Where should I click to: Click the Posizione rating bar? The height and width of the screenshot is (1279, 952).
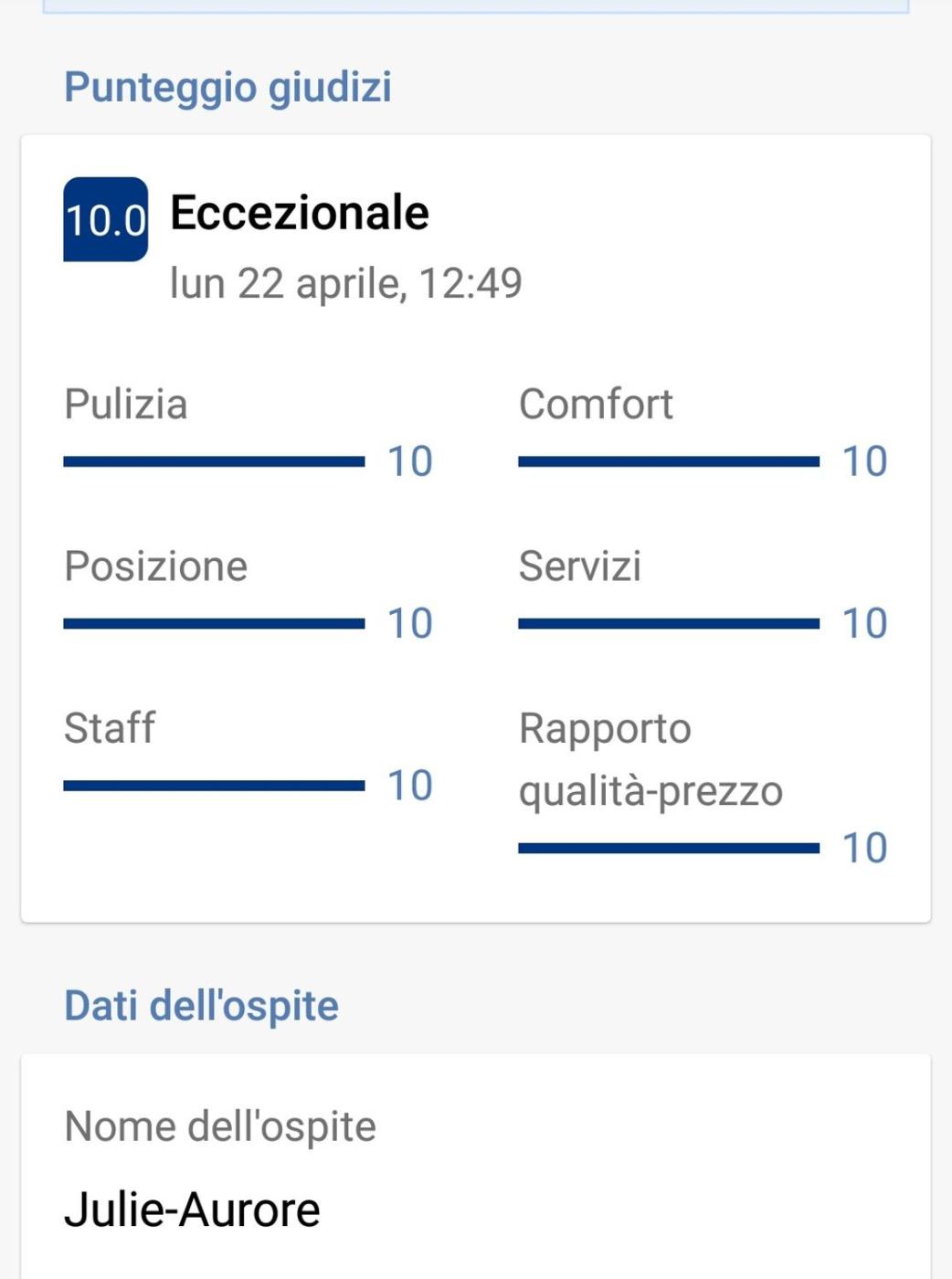point(214,624)
